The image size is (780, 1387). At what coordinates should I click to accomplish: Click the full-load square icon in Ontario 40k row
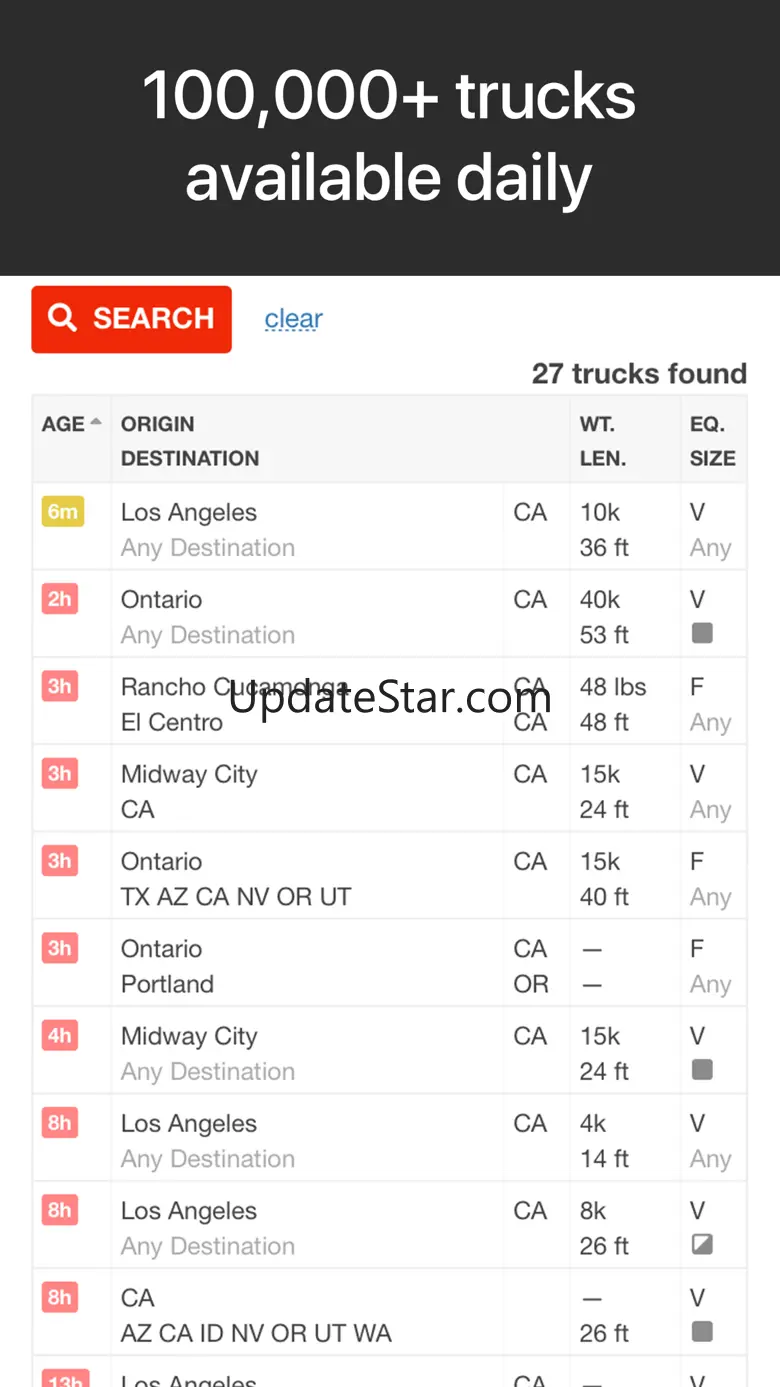(702, 633)
